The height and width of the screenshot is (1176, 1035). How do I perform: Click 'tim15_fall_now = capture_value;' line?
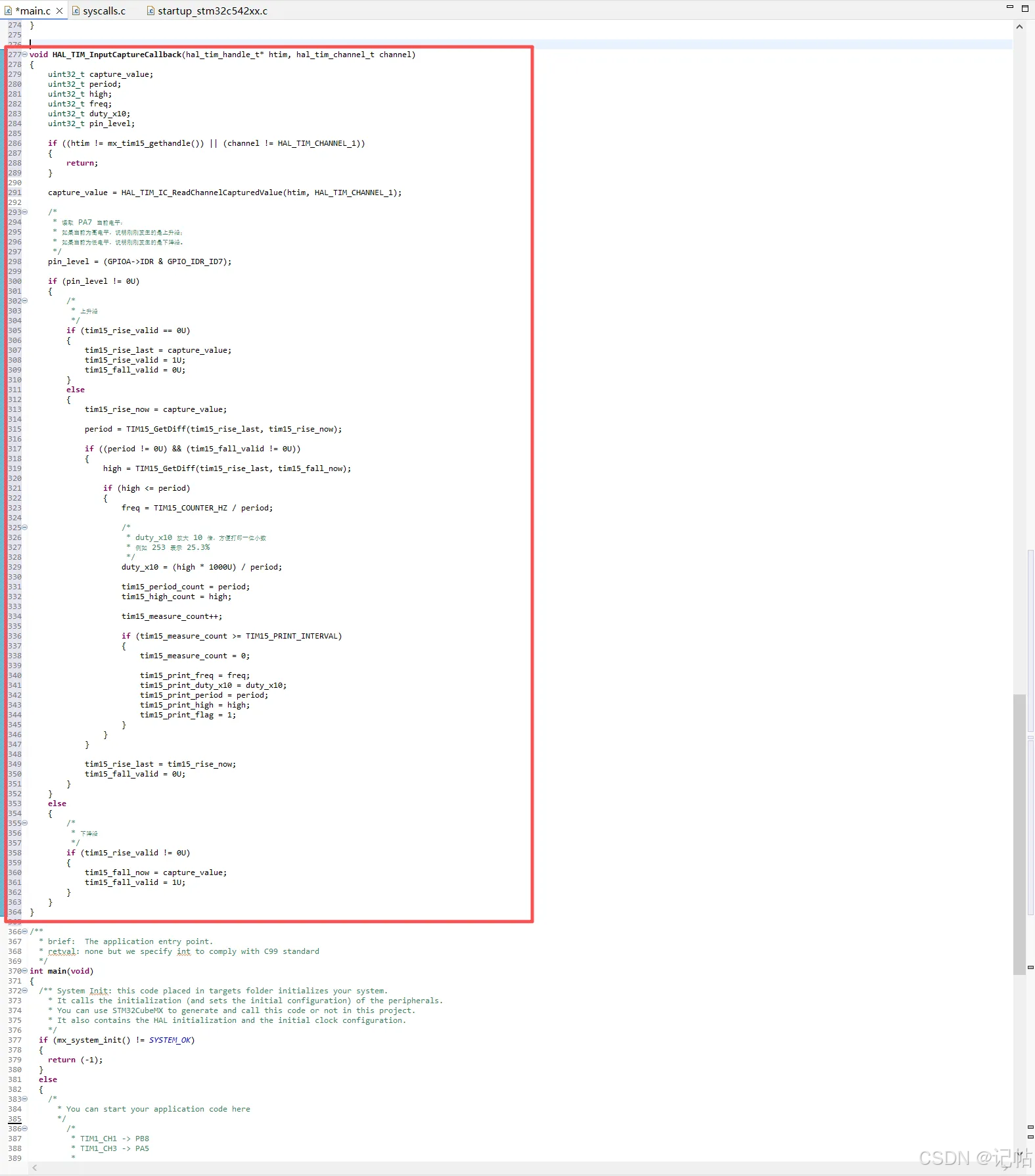(x=156, y=872)
